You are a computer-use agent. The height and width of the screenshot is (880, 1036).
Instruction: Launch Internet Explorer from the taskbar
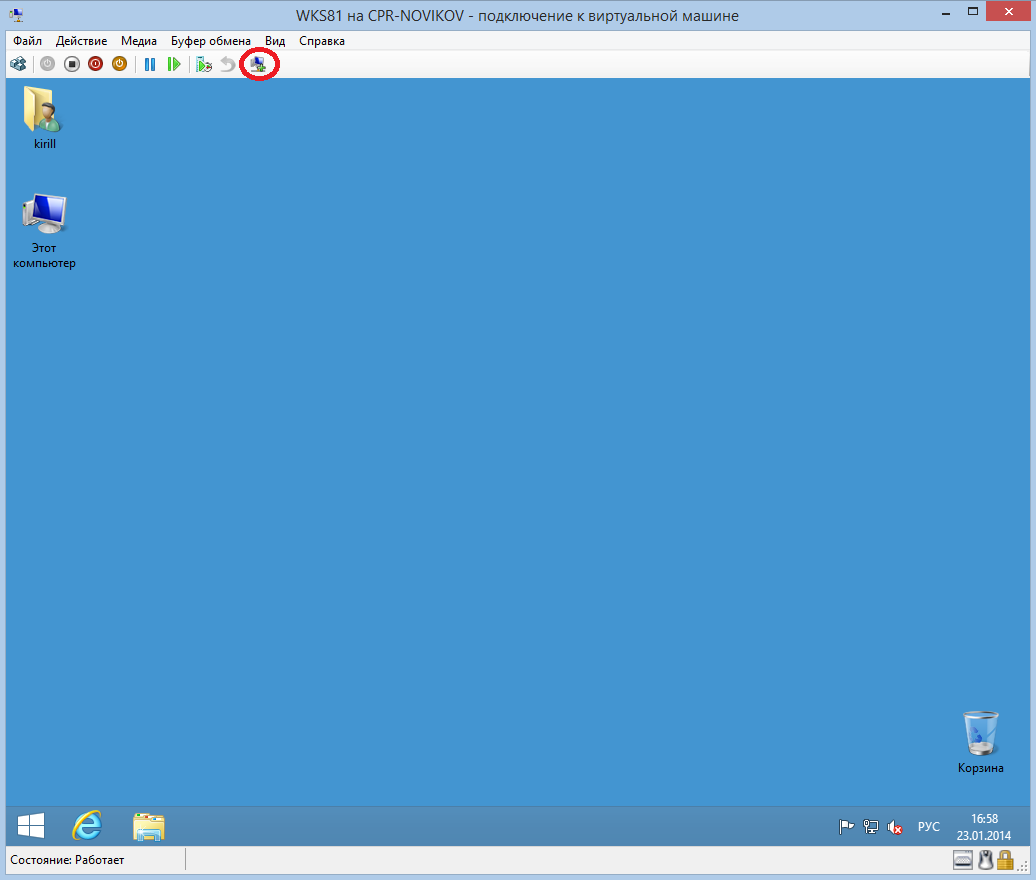(x=88, y=826)
